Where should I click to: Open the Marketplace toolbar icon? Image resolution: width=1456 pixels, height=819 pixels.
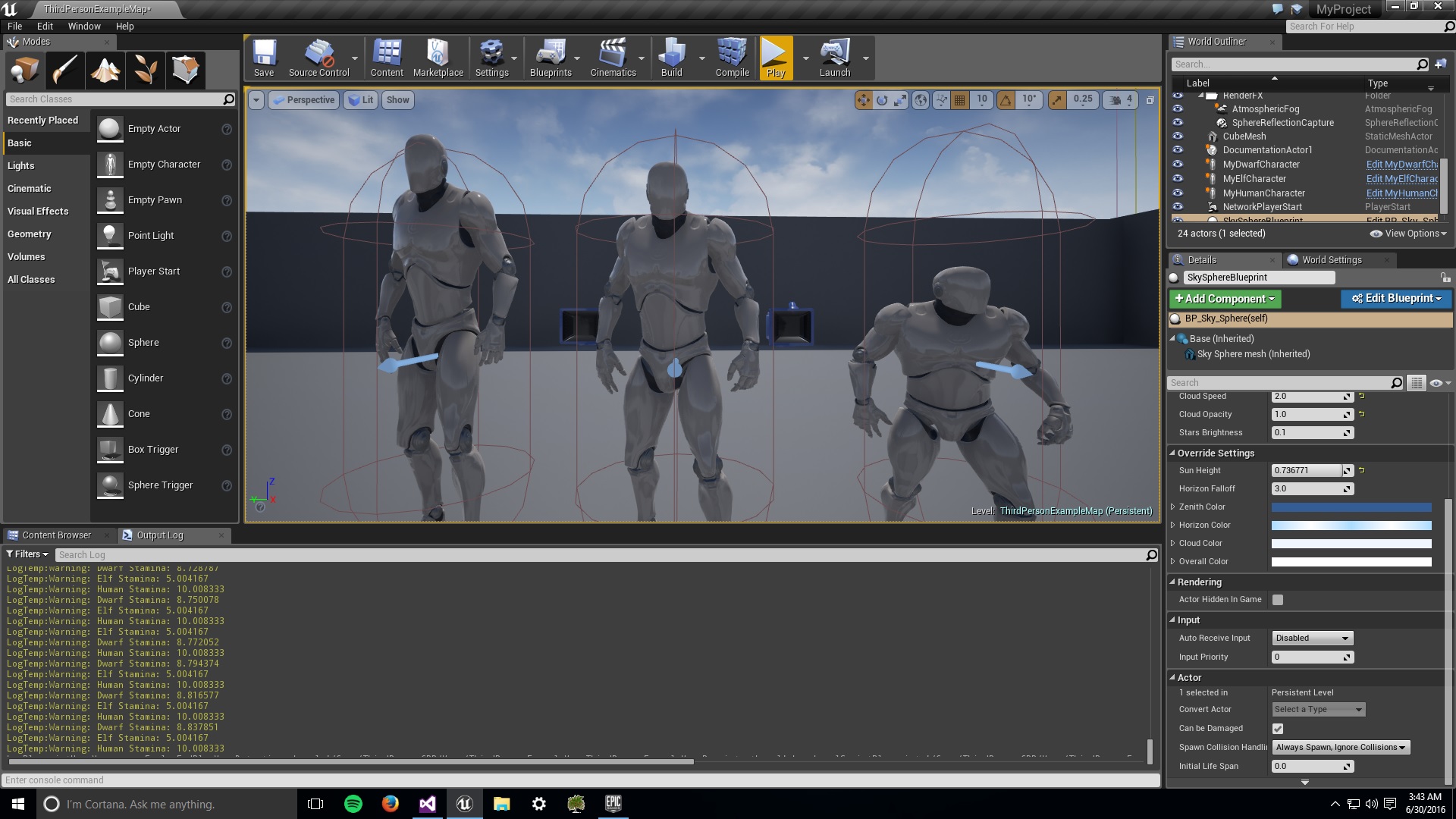tap(438, 58)
